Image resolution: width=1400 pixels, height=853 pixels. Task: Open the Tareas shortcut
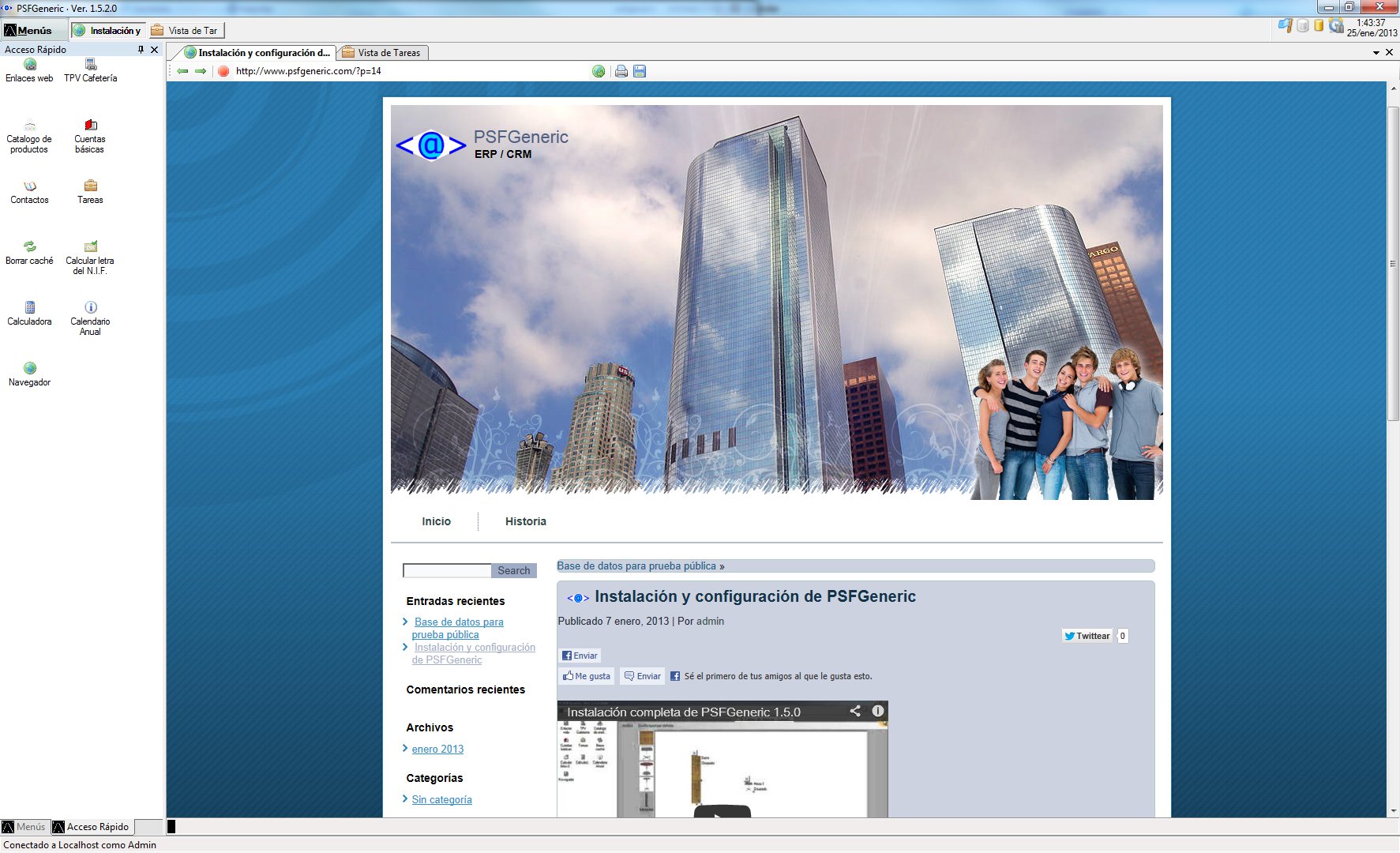[x=90, y=192]
